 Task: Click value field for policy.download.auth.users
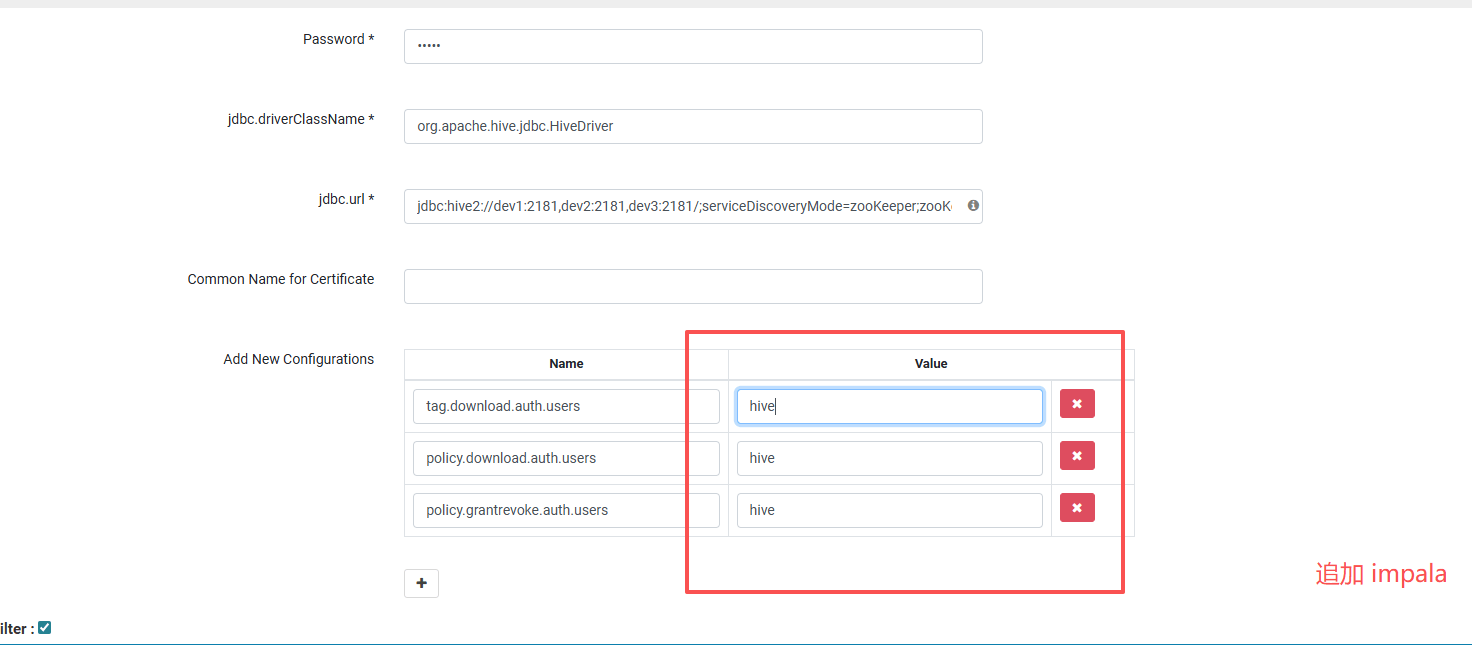coord(889,458)
